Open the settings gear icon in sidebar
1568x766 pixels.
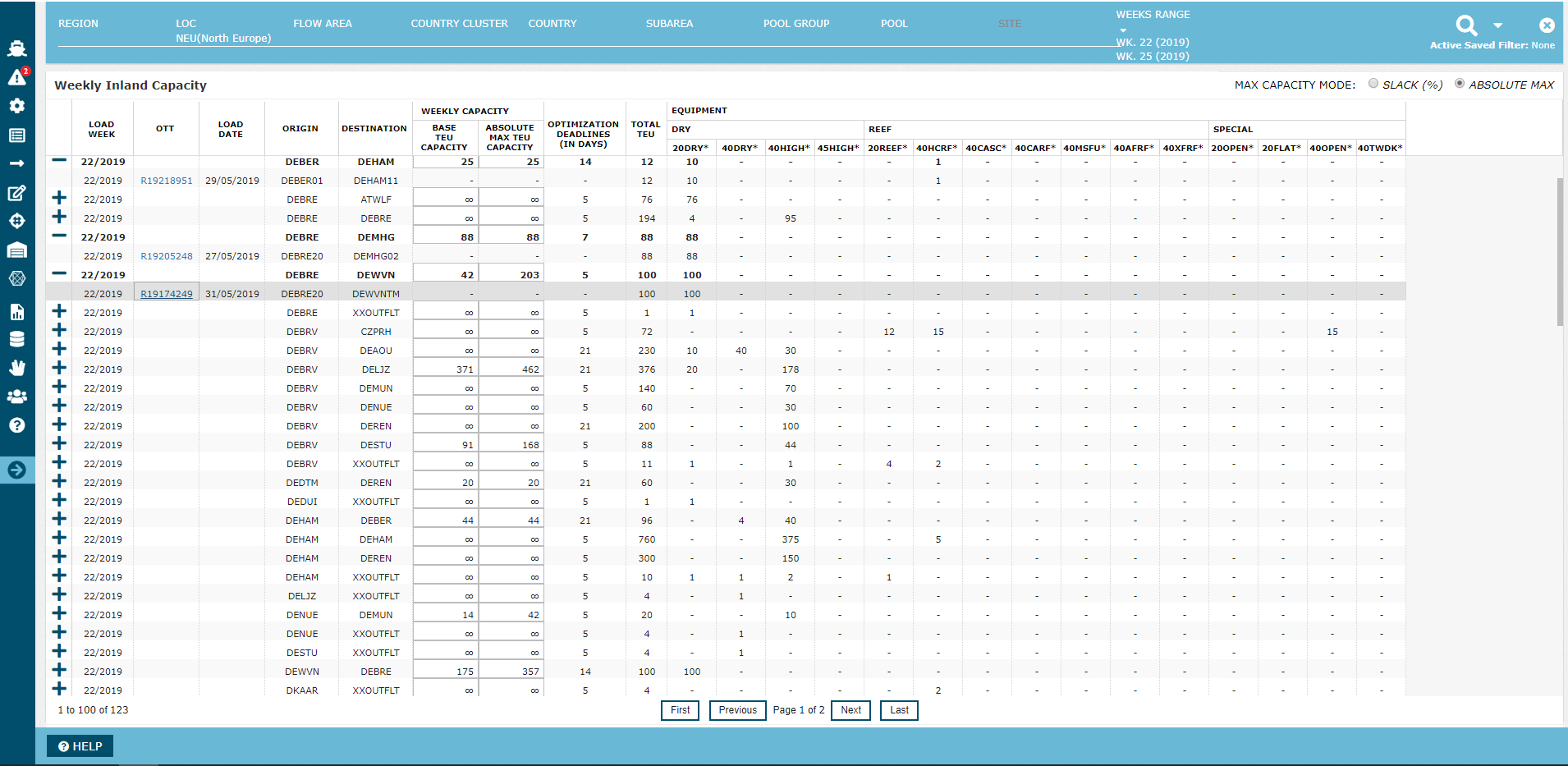point(16,106)
